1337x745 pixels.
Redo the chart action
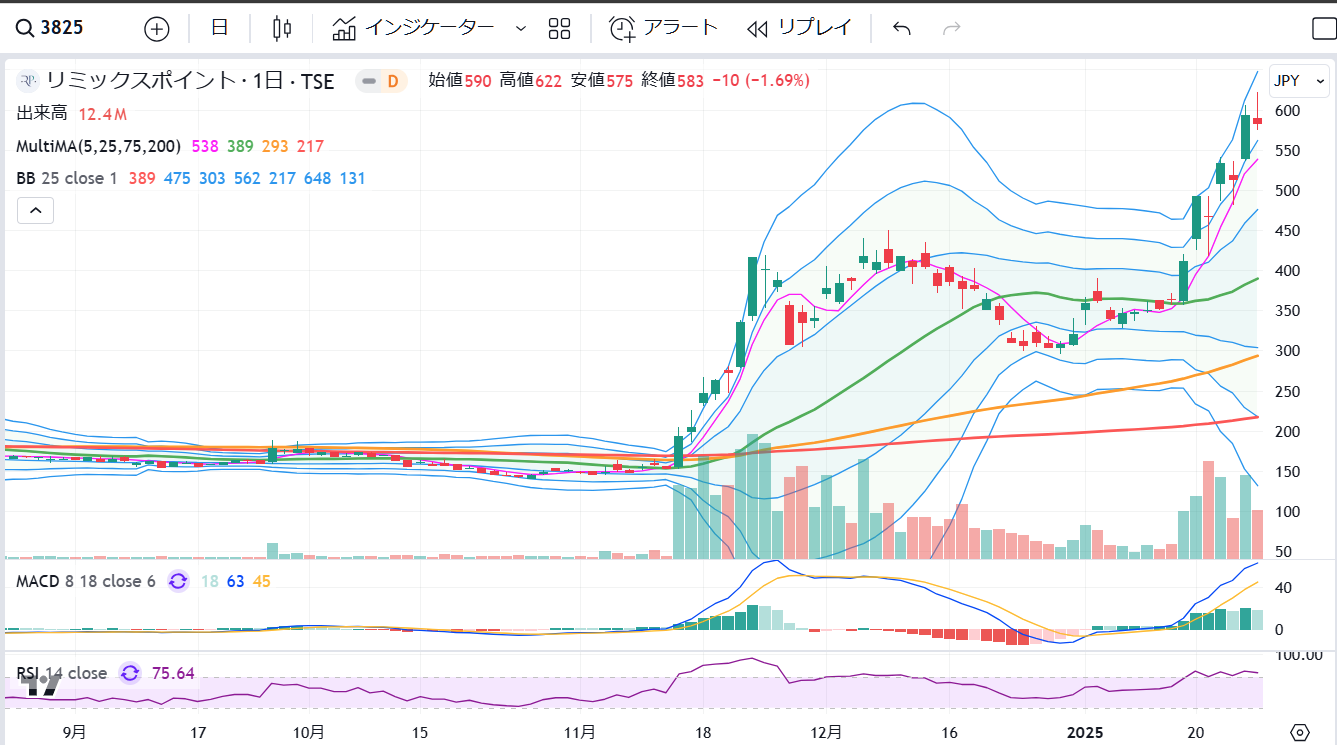(952, 28)
